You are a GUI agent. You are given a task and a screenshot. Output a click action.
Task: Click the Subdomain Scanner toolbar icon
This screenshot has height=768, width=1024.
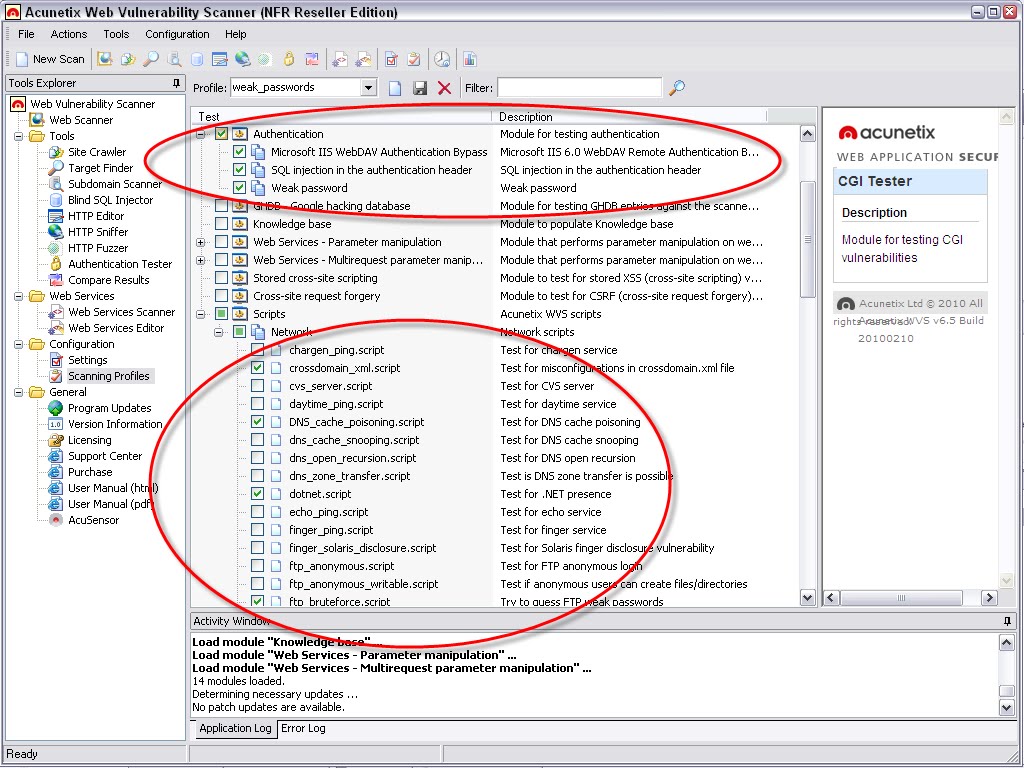click(174, 59)
